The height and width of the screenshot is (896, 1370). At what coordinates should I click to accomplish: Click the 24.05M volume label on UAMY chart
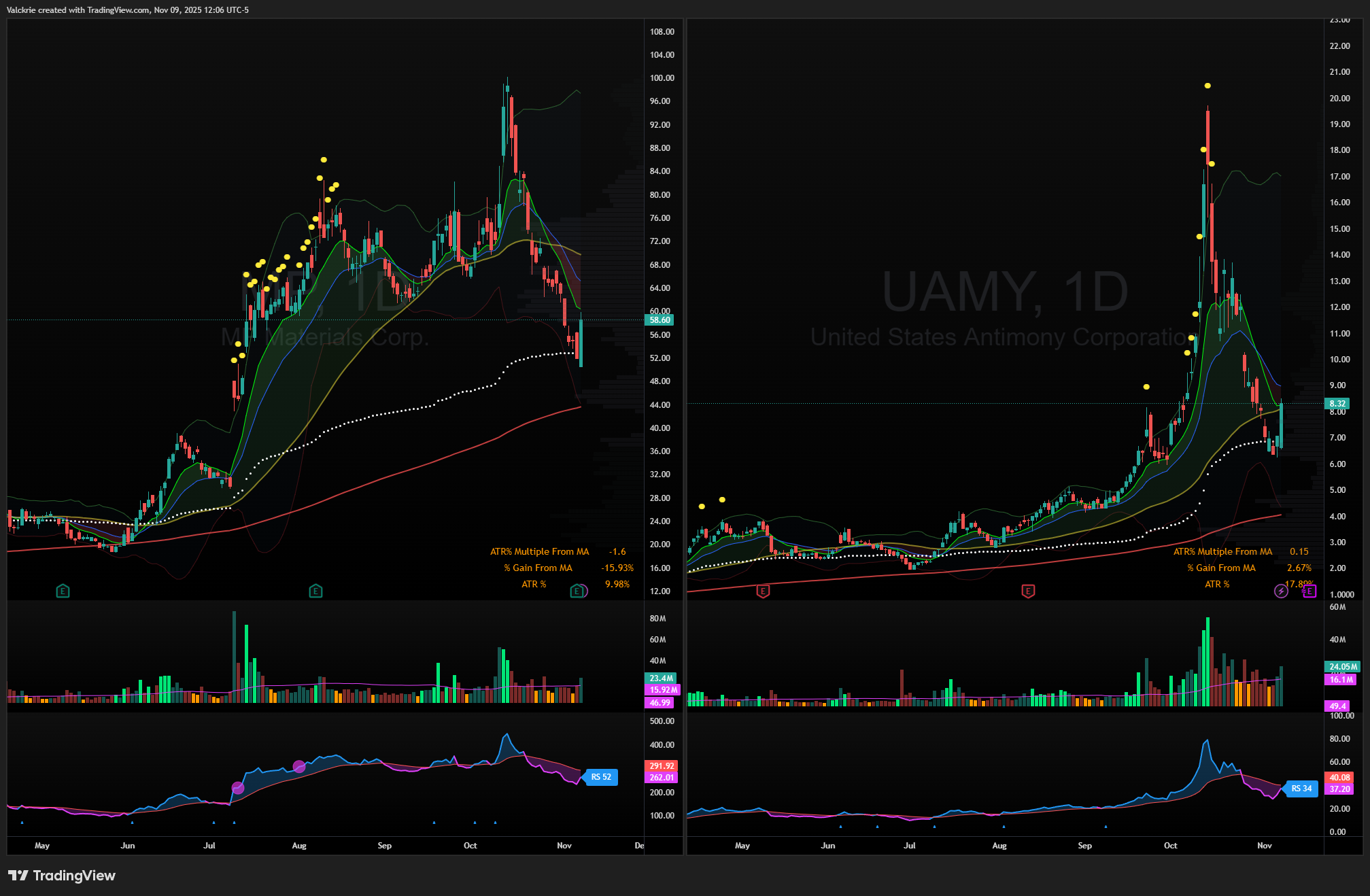pos(1343,667)
